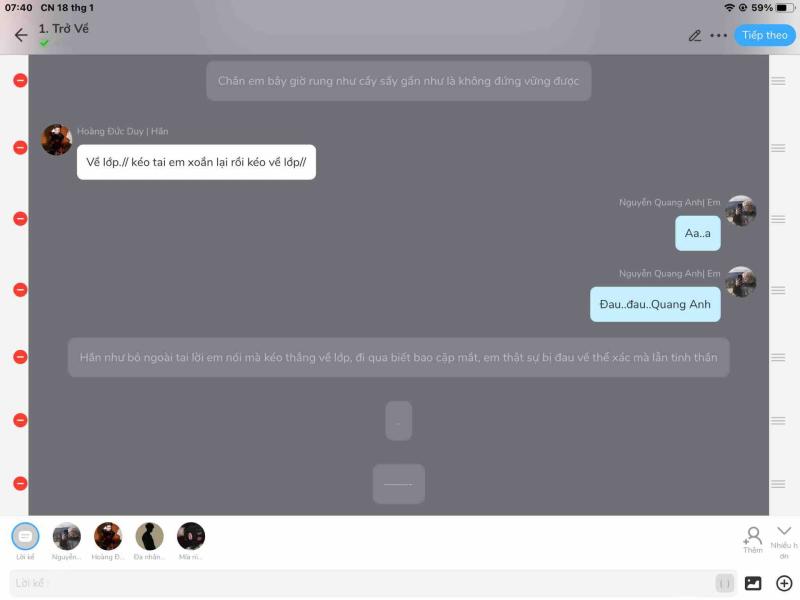The width and height of the screenshot is (800, 600).
Task: Tap the pencil edit icon
Action: click(x=694, y=35)
